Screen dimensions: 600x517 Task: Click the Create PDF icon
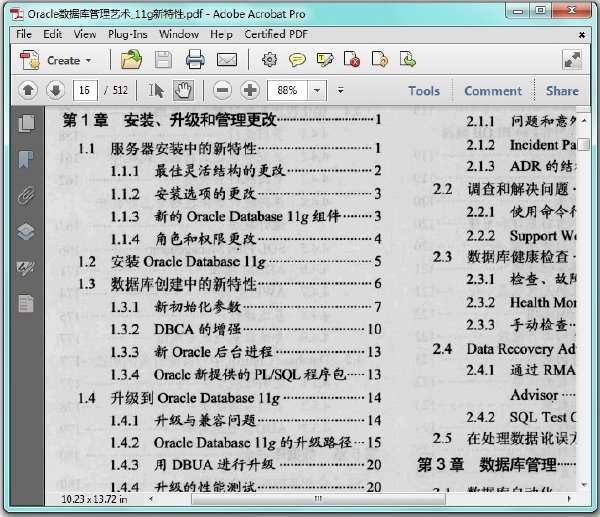tap(30, 60)
